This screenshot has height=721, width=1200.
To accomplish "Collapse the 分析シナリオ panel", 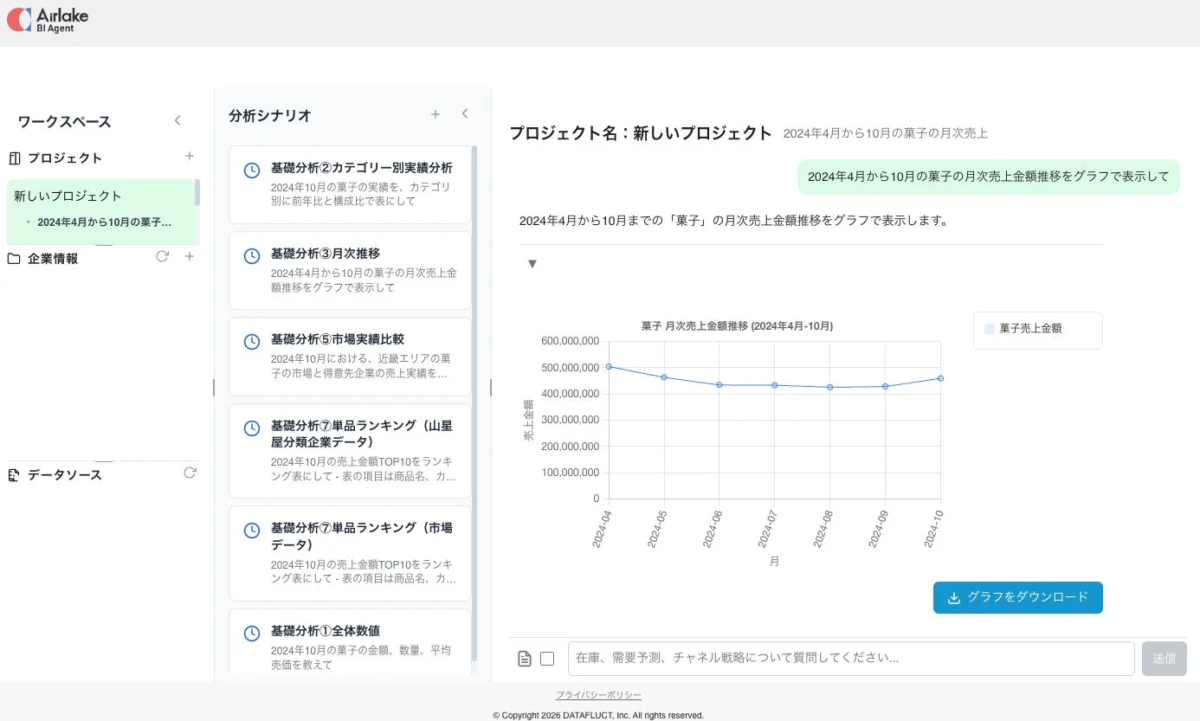I will [x=465, y=115].
